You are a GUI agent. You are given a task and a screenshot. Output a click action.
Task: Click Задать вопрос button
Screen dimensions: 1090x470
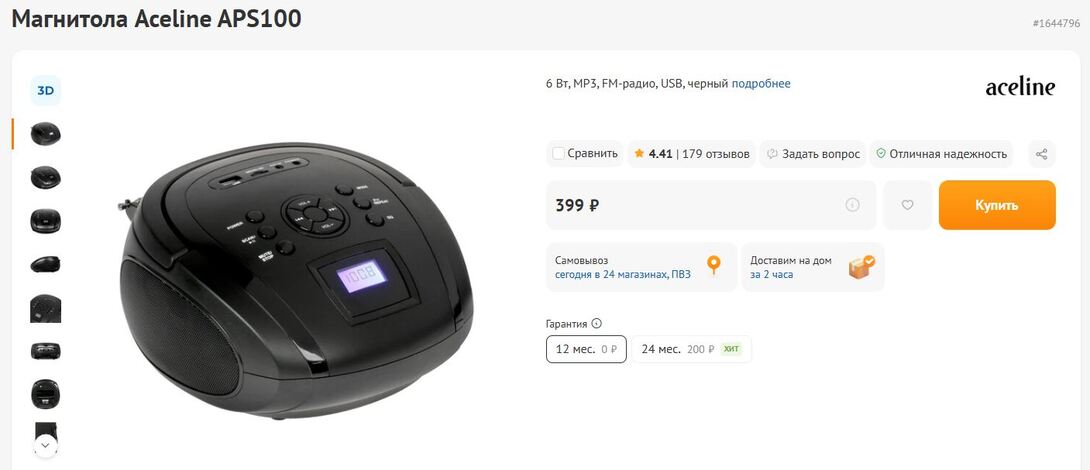(x=813, y=154)
